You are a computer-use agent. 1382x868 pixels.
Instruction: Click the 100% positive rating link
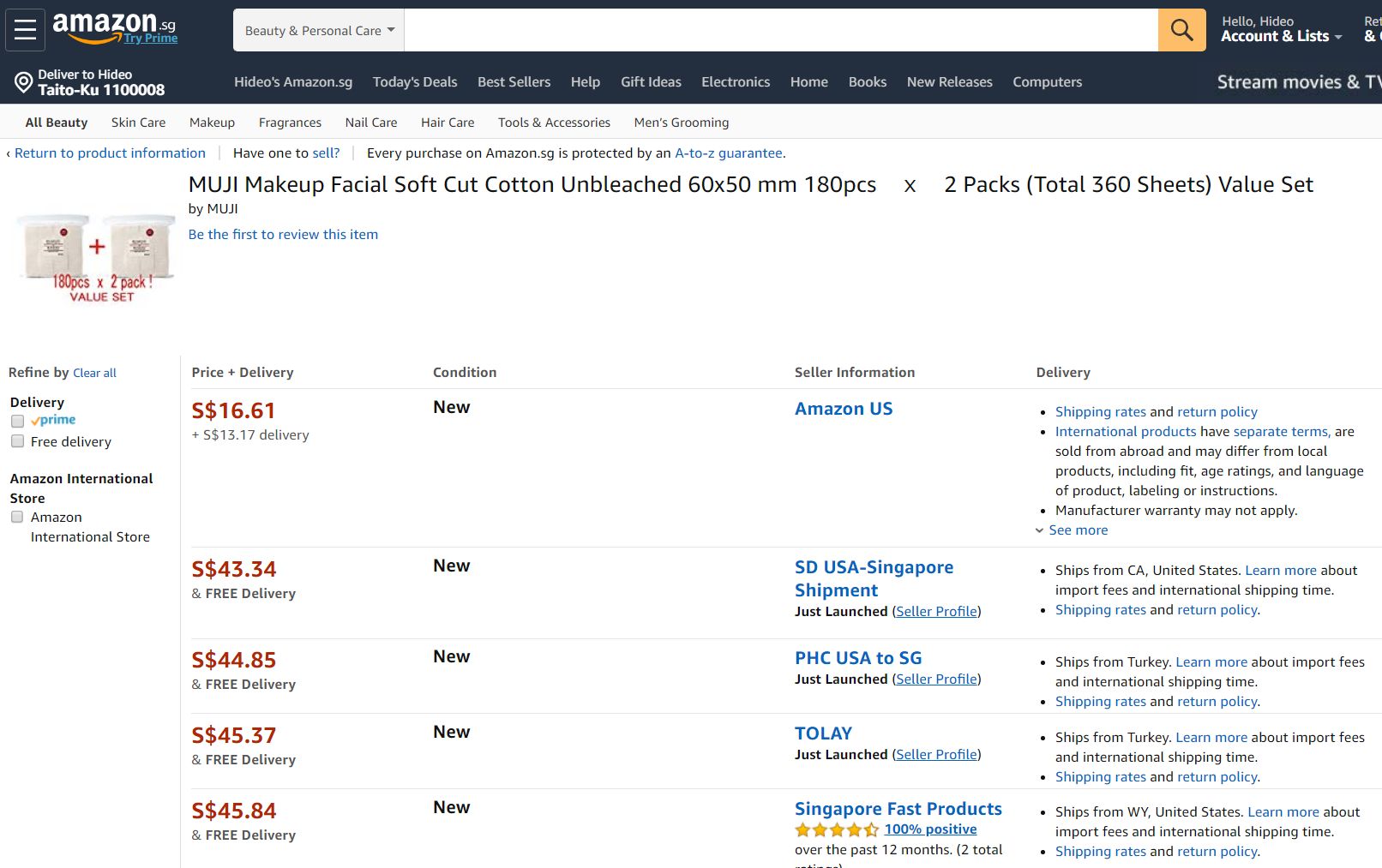[930, 829]
